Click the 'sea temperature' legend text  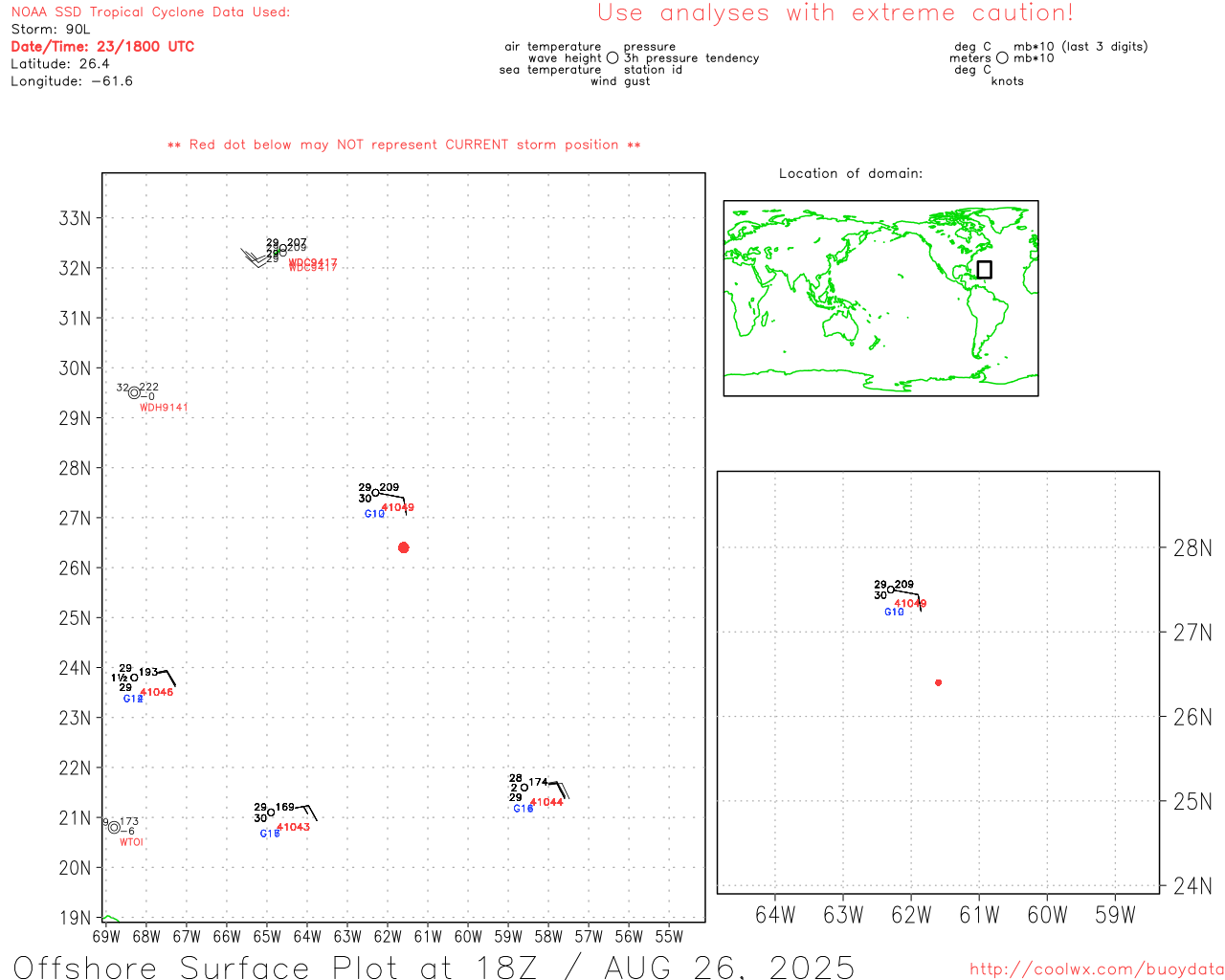point(550,70)
